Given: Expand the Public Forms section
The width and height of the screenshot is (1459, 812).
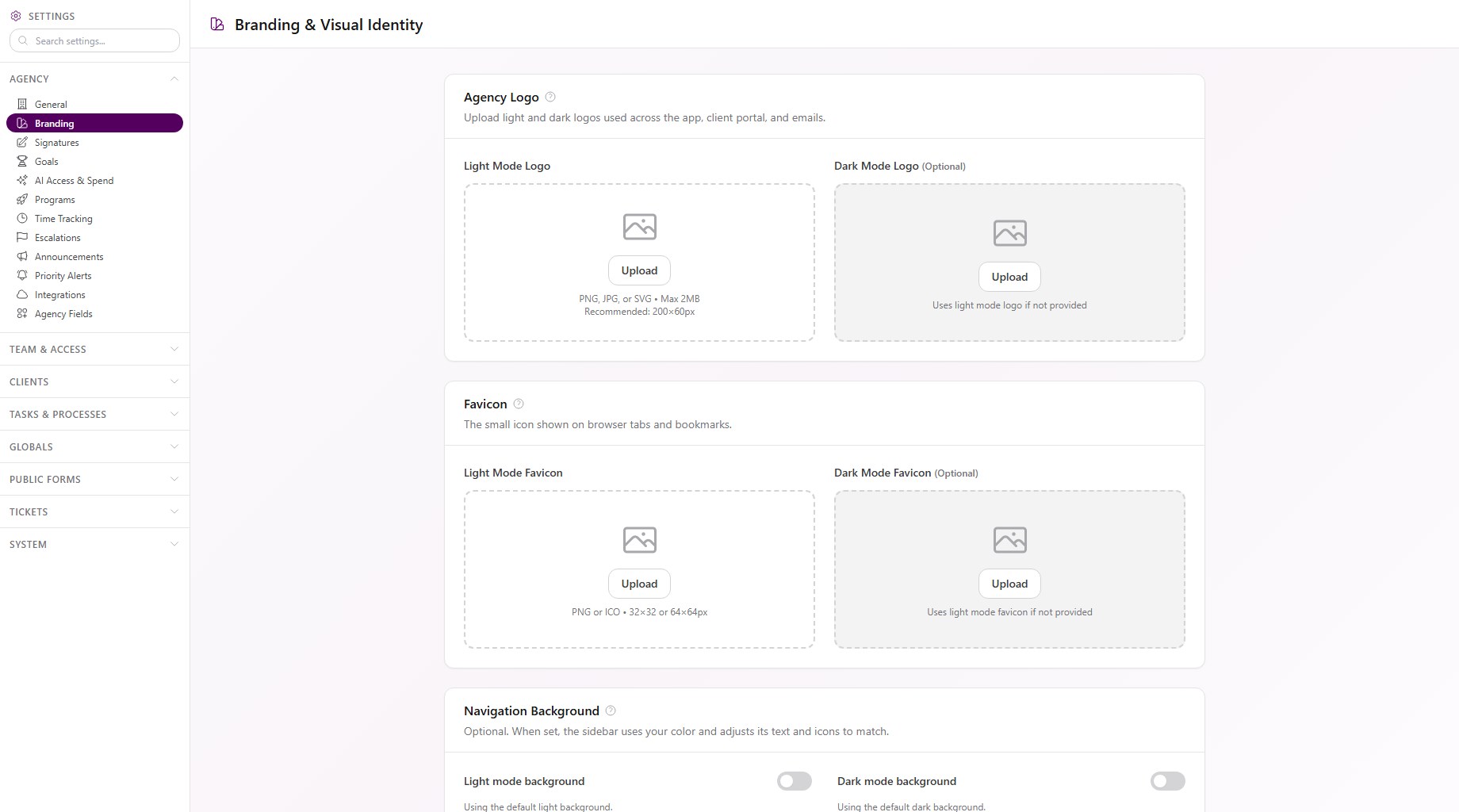Looking at the screenshot, I should coord(94,479).
